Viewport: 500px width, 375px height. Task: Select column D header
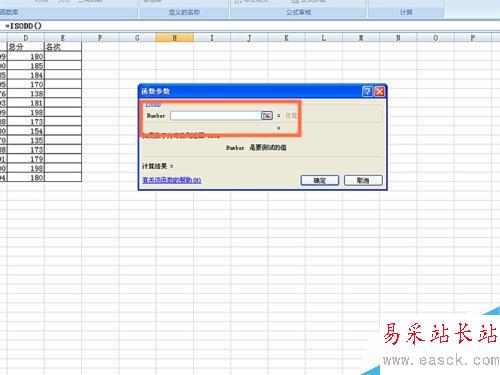(x=26, y=38)
